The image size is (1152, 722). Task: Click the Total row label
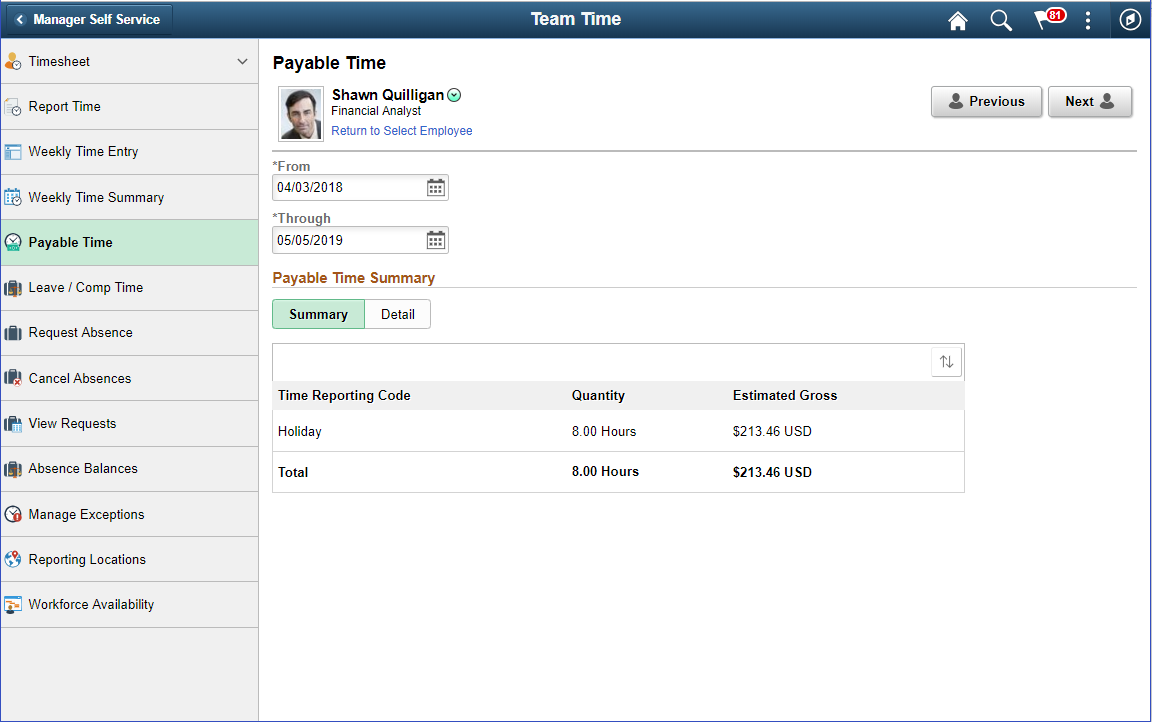[292, 472]
